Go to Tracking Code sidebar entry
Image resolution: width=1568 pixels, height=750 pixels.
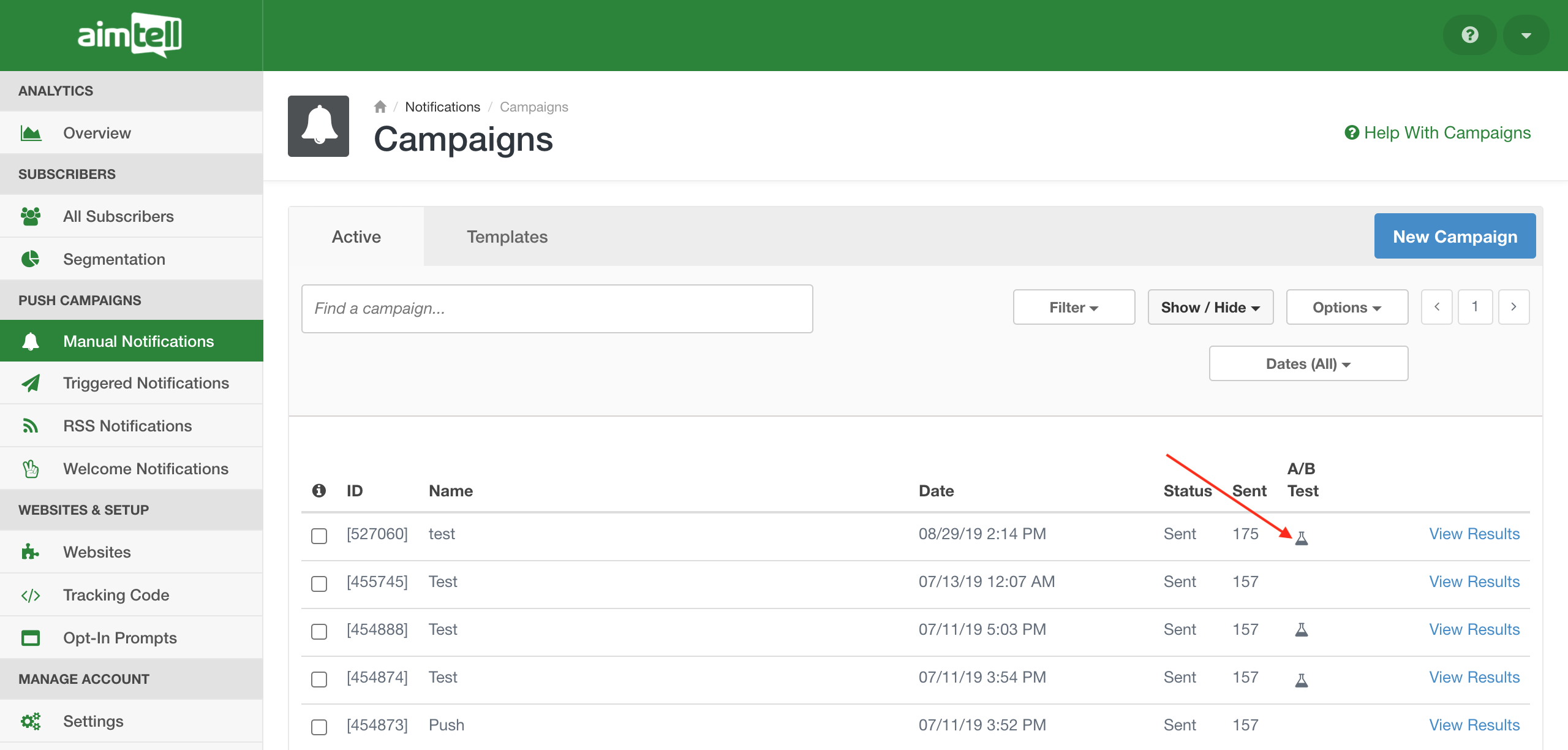point(116,595)
